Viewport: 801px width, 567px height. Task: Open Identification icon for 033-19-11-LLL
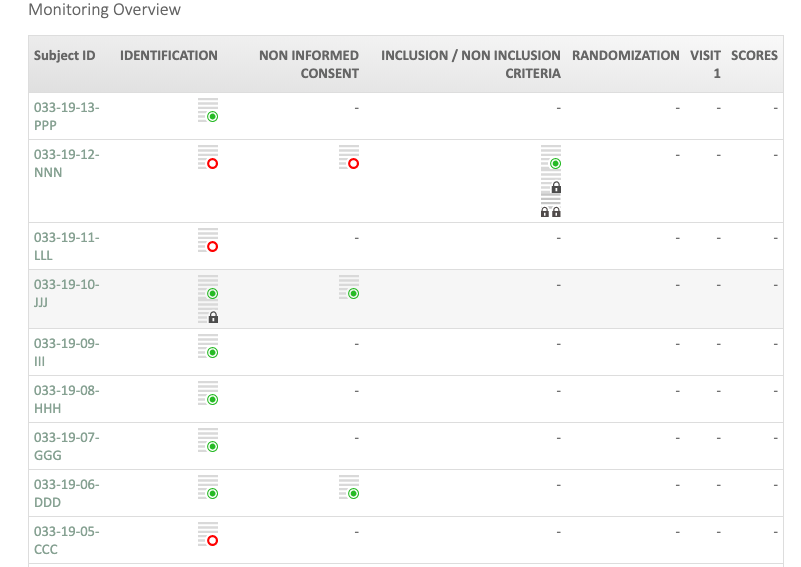(208, 240)
